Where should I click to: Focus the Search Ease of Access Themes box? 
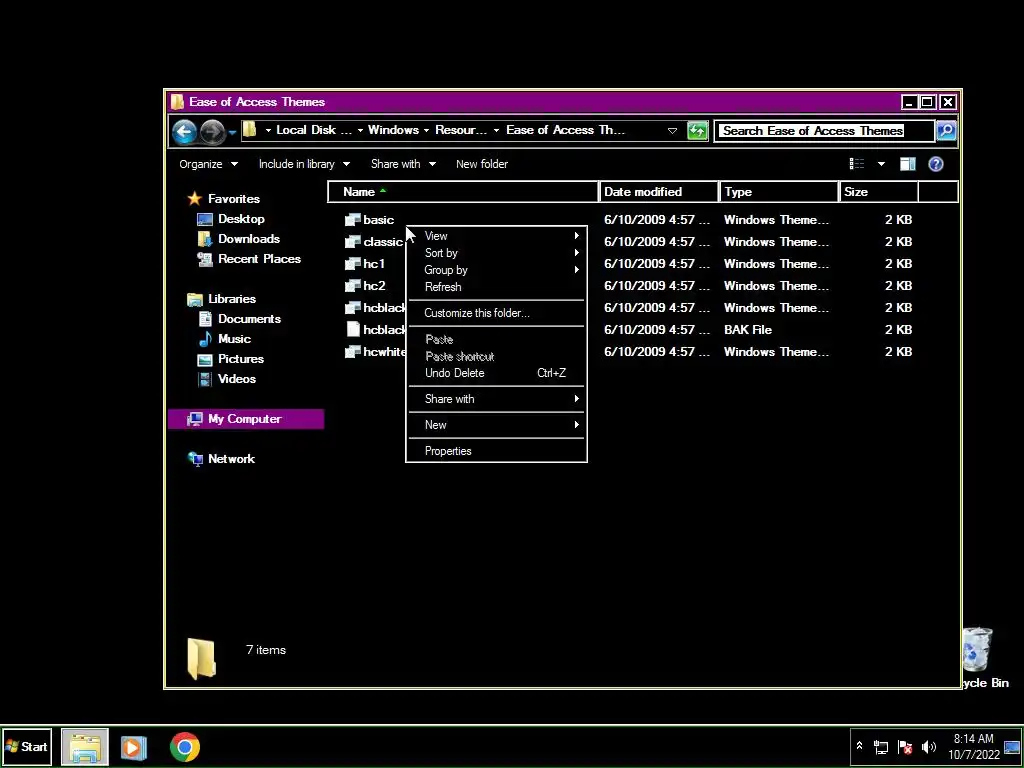[x=824, y=131]
